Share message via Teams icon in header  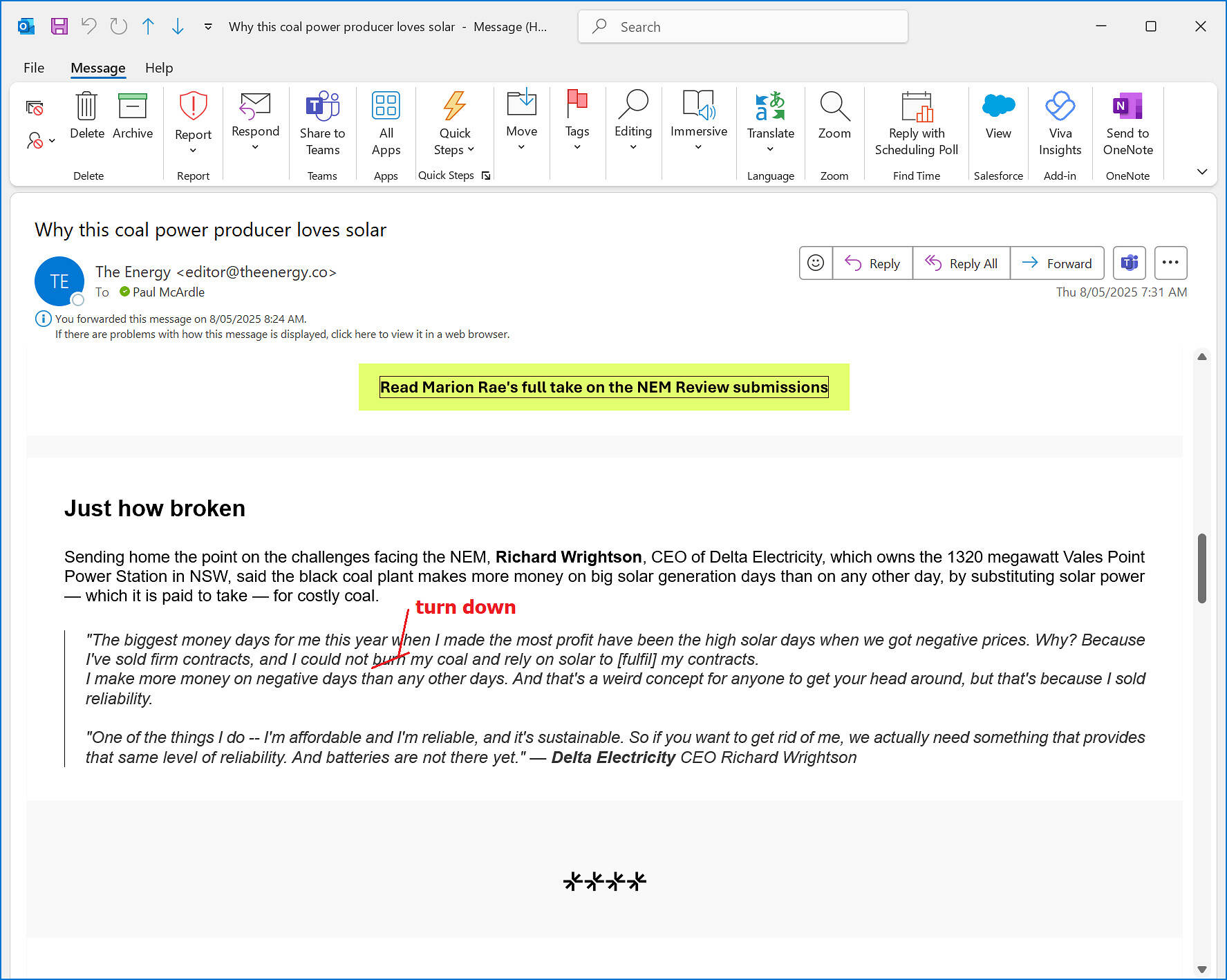[1130, 263]
